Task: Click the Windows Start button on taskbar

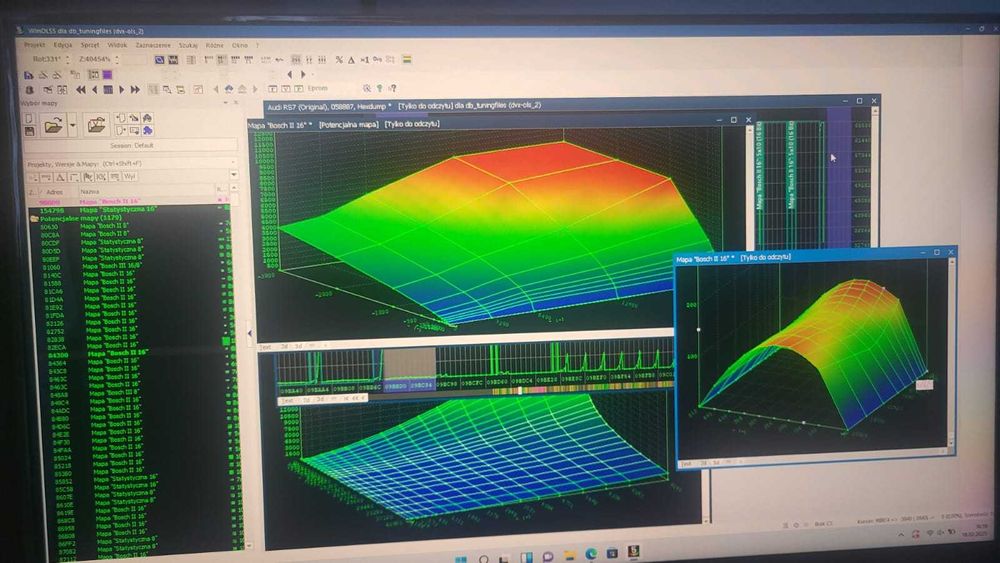Action: [x=460, y=559]
